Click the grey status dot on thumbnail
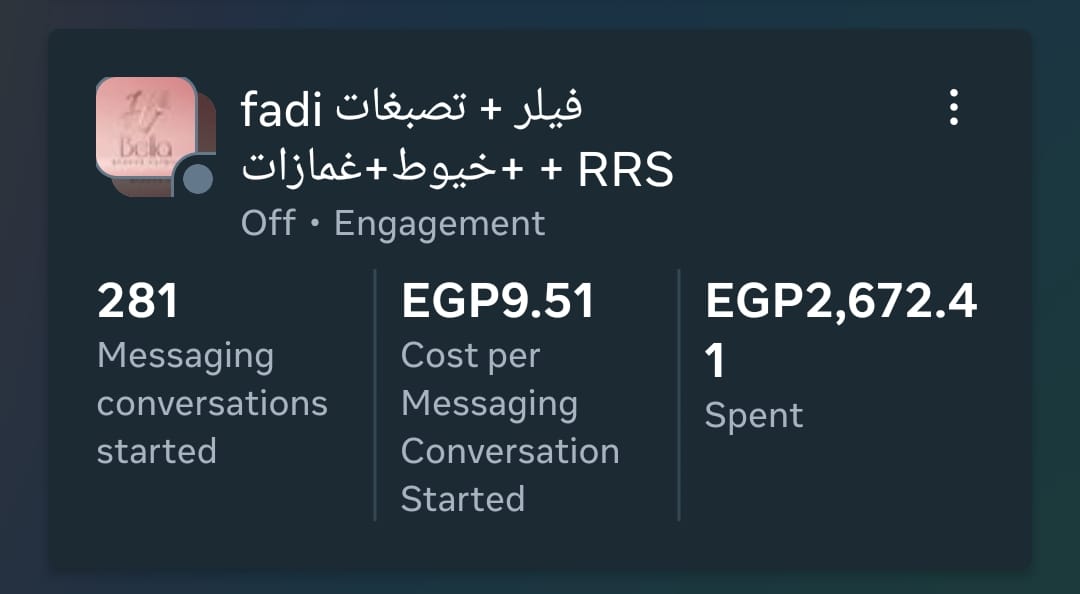 point(199,179)
